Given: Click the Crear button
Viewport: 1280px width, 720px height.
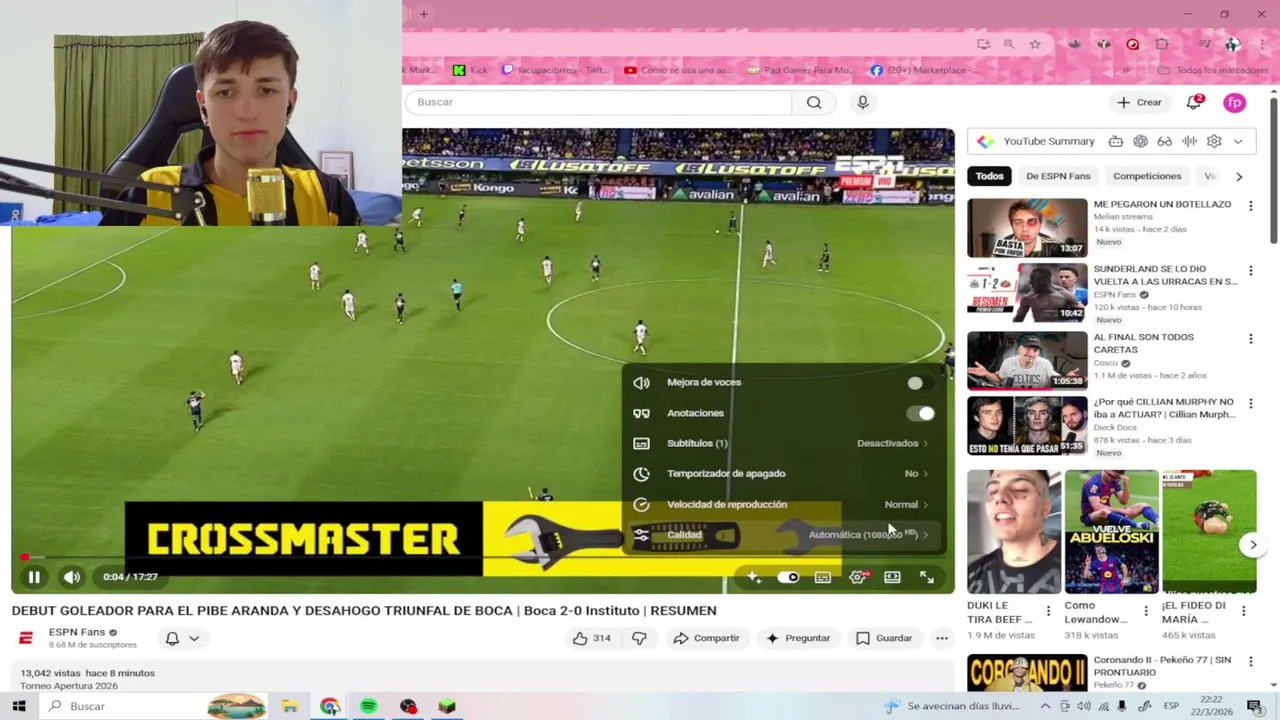Looking at the screenshot, I should [1139, 102].
